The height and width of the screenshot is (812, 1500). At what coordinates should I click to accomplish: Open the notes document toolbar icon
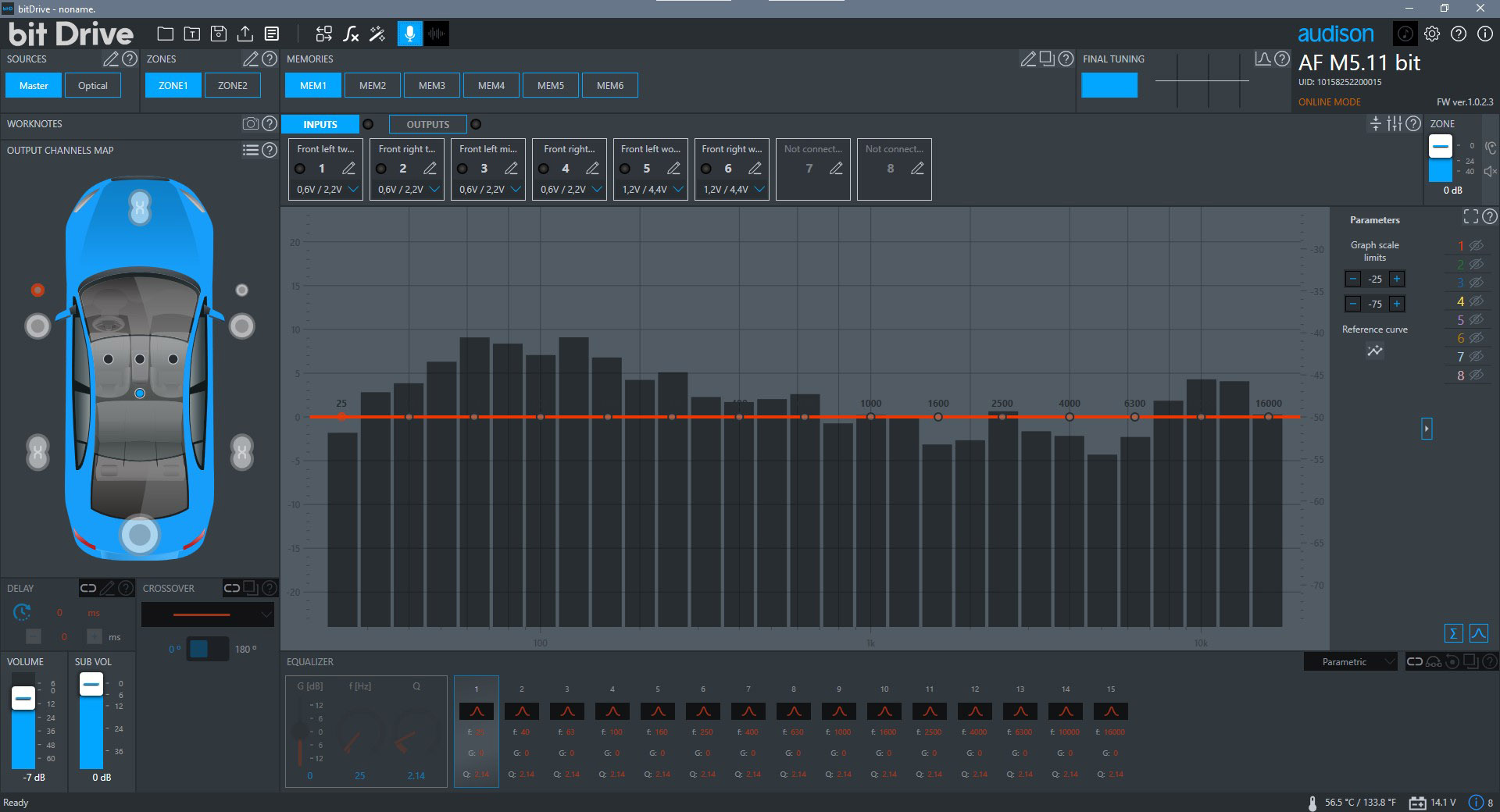coord(272,34)
